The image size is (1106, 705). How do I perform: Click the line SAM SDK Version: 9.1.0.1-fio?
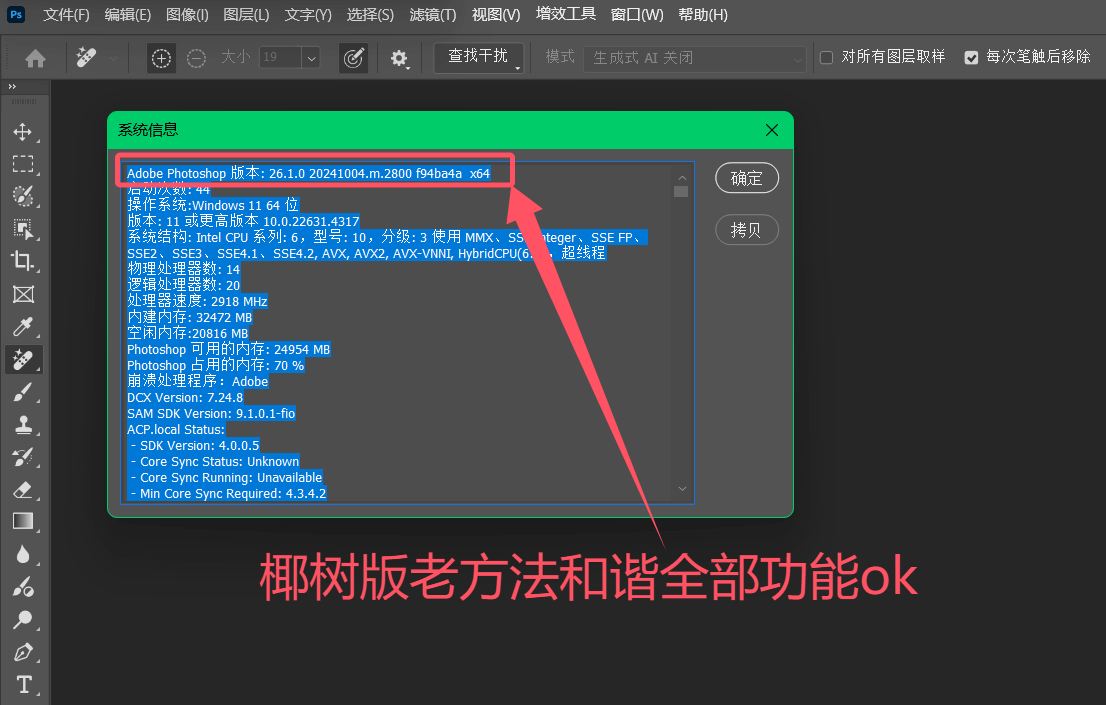click(211, 414)
